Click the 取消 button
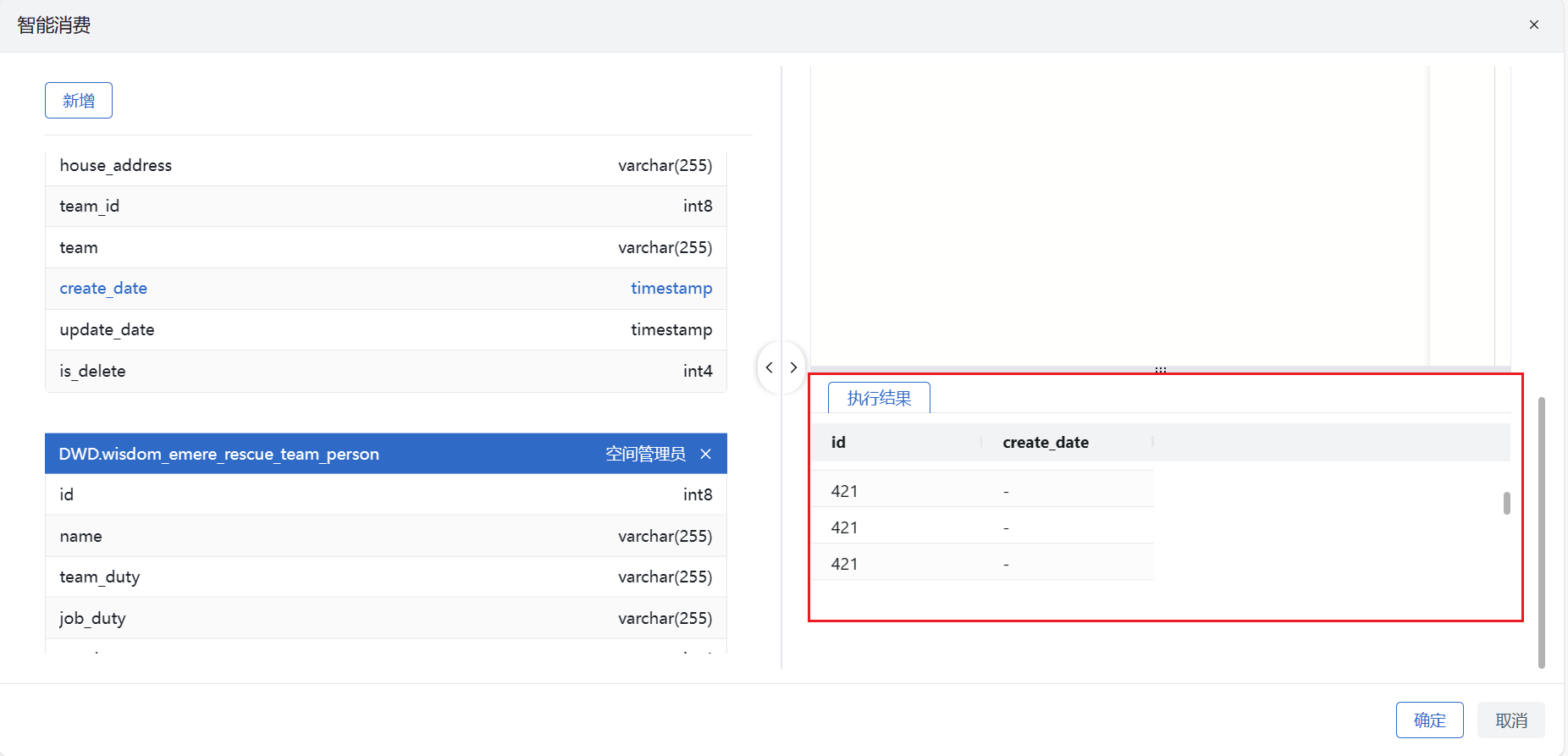Screen dimensions: 1568x756 [1511, 720]
